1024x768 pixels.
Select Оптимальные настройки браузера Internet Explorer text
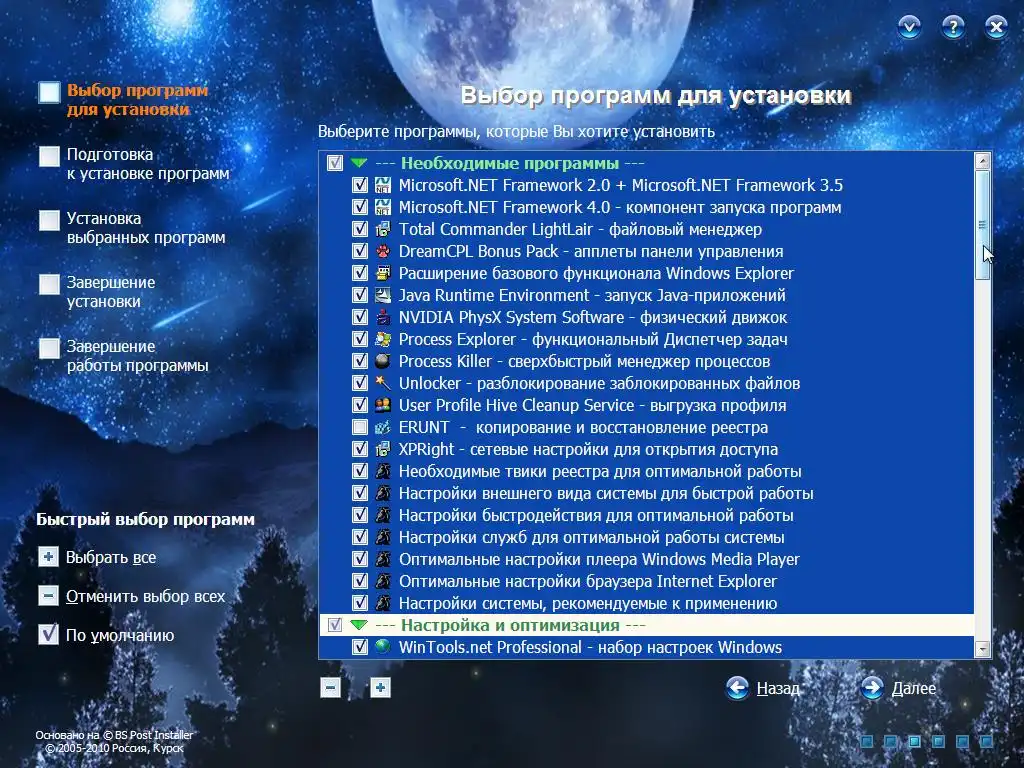[588, 581]
